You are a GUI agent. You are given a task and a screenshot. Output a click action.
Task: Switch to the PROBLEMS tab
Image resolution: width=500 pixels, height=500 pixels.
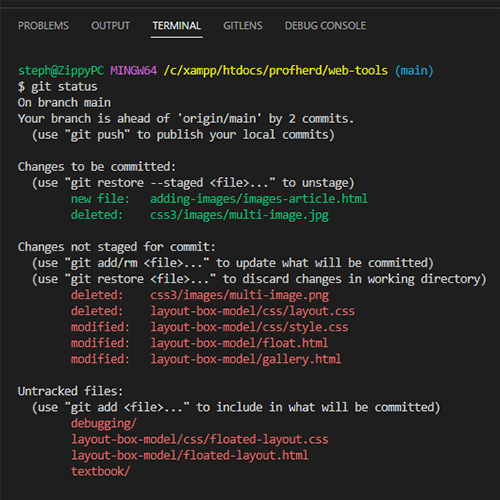pos(43,26)
